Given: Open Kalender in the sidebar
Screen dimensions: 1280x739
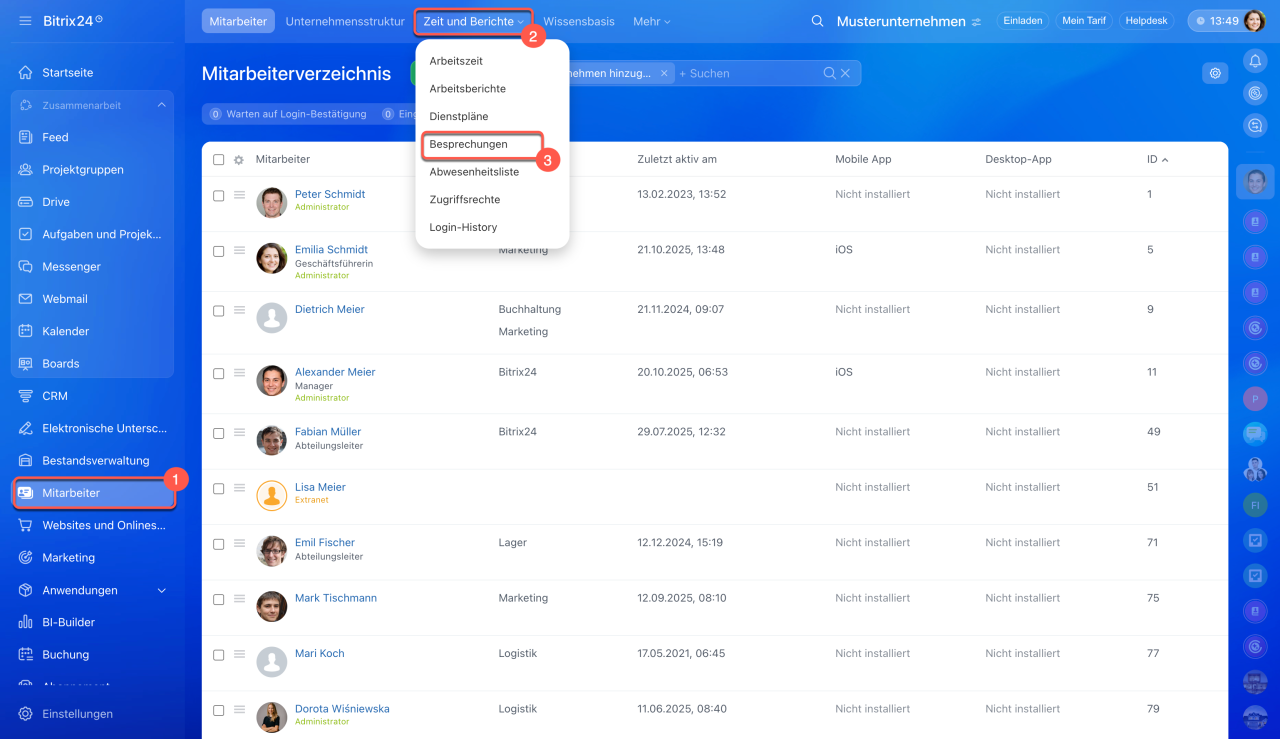Looking at the screenshot, I should (65, 331).
